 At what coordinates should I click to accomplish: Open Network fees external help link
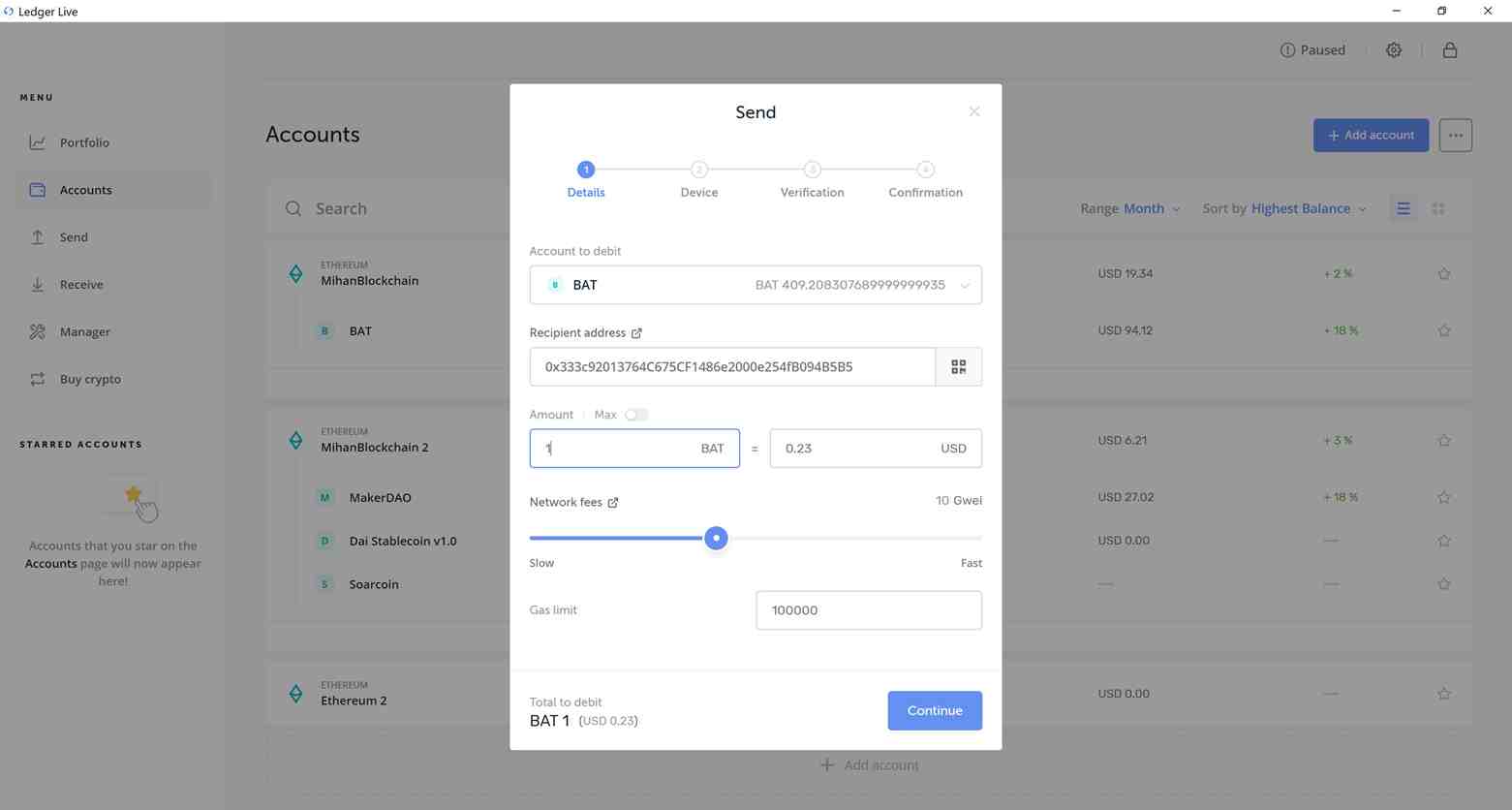click(613, 503)
